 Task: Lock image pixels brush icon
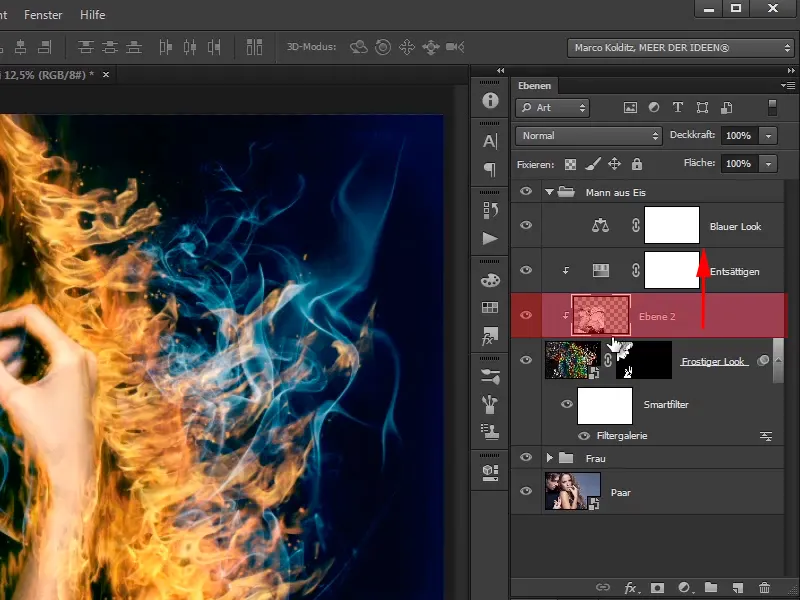[x=592, y=164]
